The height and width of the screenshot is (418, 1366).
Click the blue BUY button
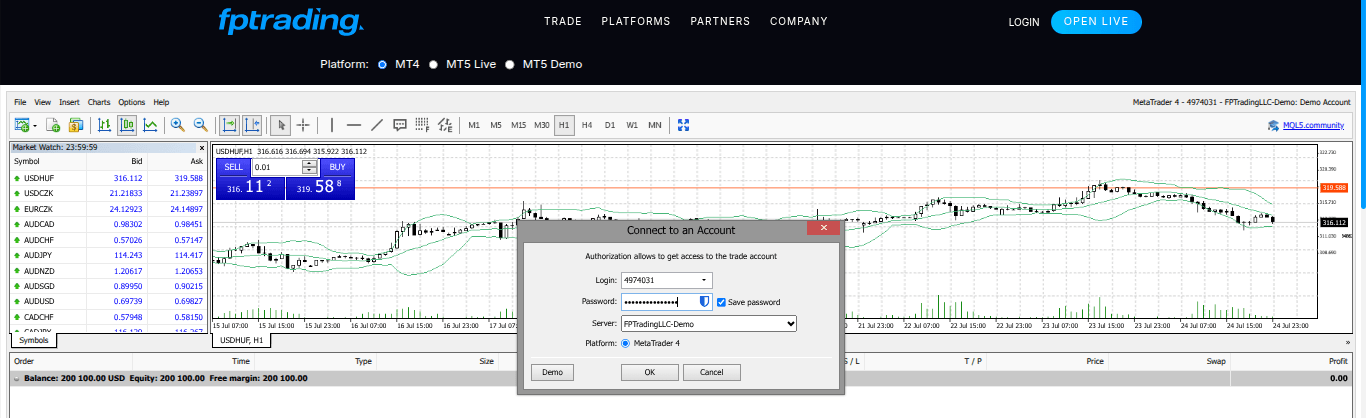click(337, 167)
